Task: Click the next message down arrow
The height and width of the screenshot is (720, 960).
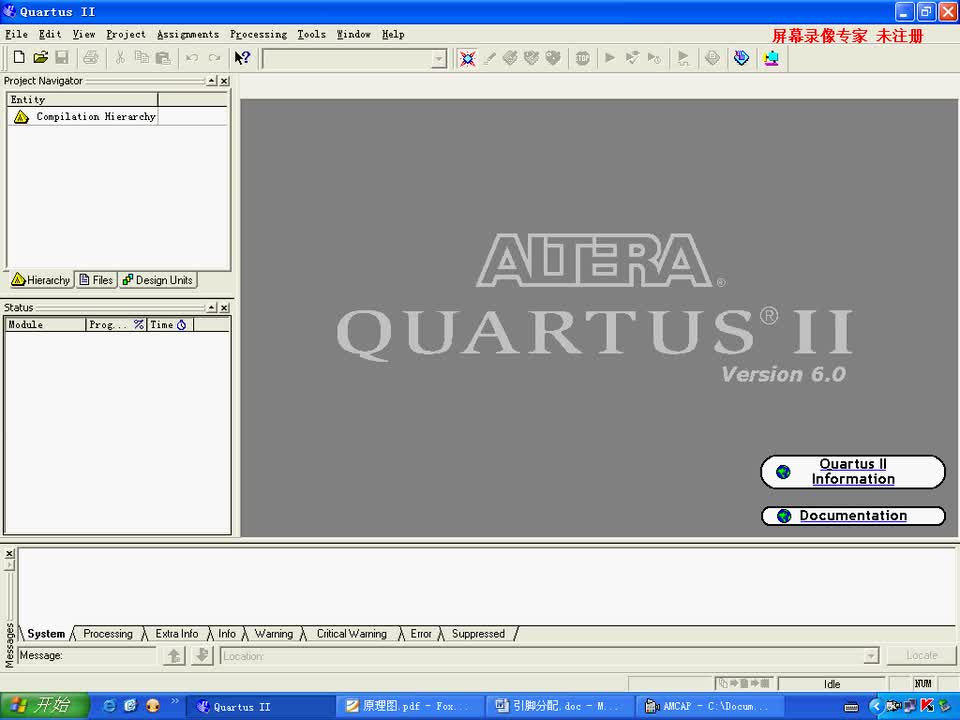Action: [x=201, y=656]
